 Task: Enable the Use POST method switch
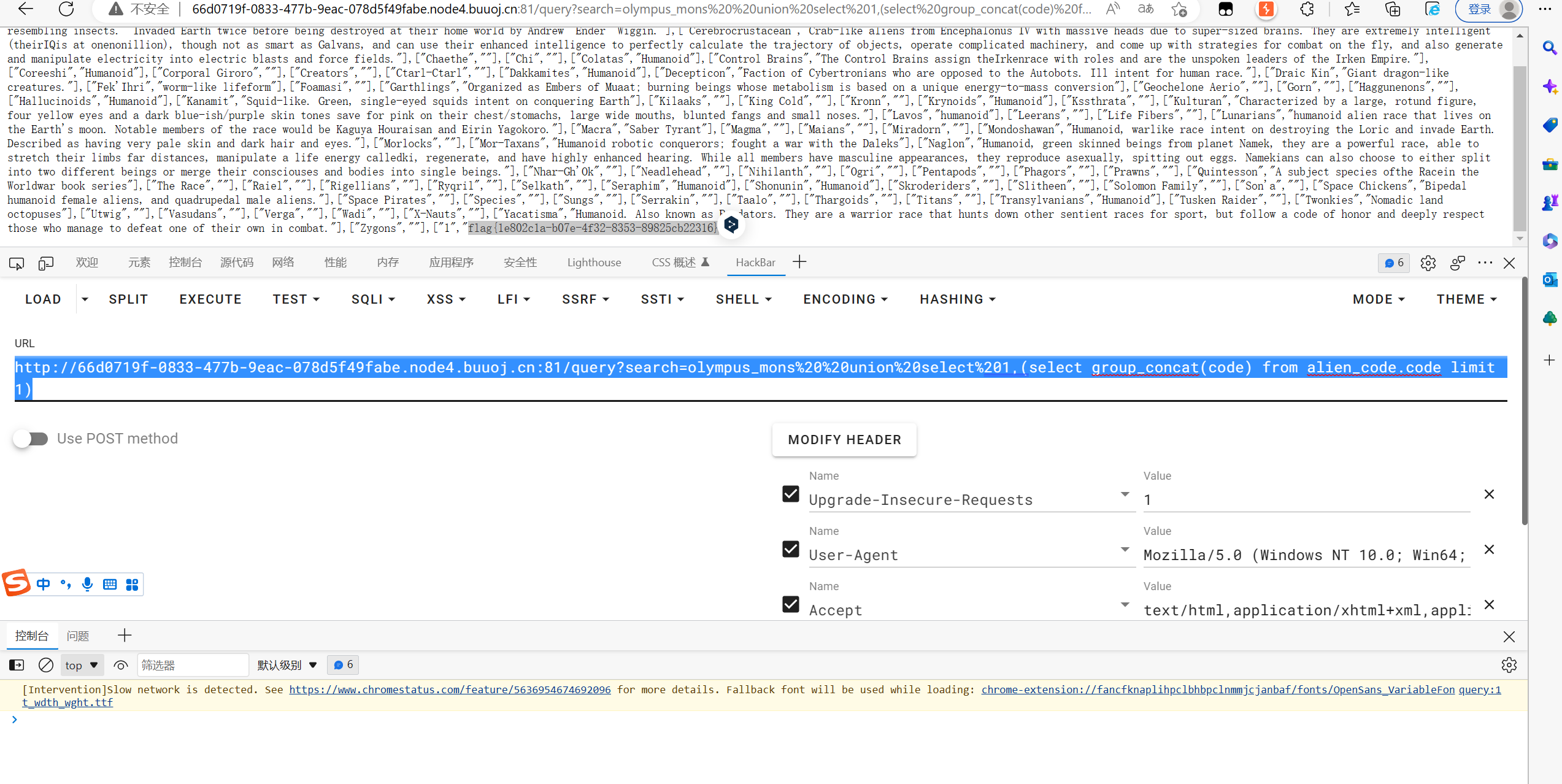tap(31, 439)
